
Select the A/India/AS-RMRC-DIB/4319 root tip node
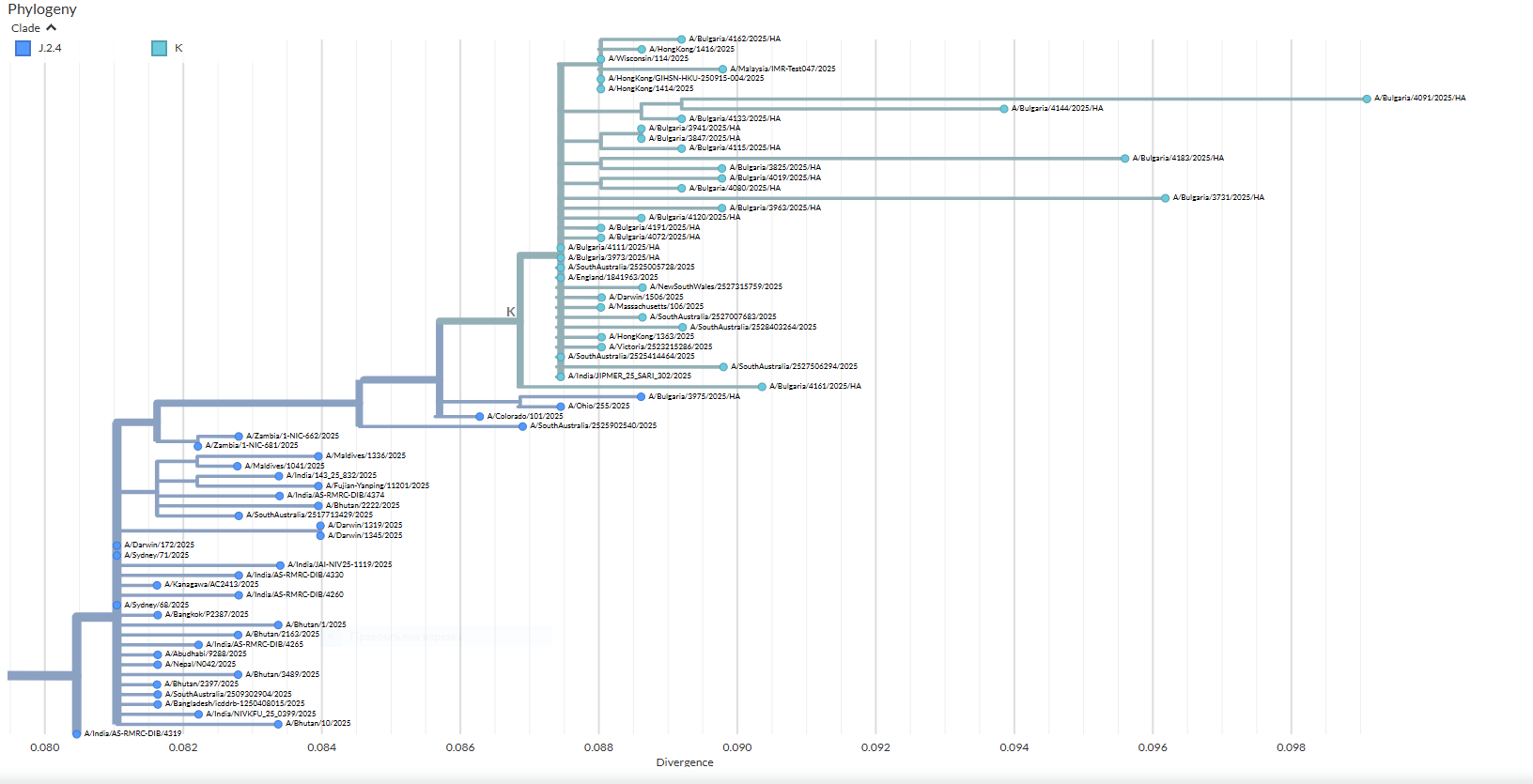pyautogui.click(x=77, y=734)
